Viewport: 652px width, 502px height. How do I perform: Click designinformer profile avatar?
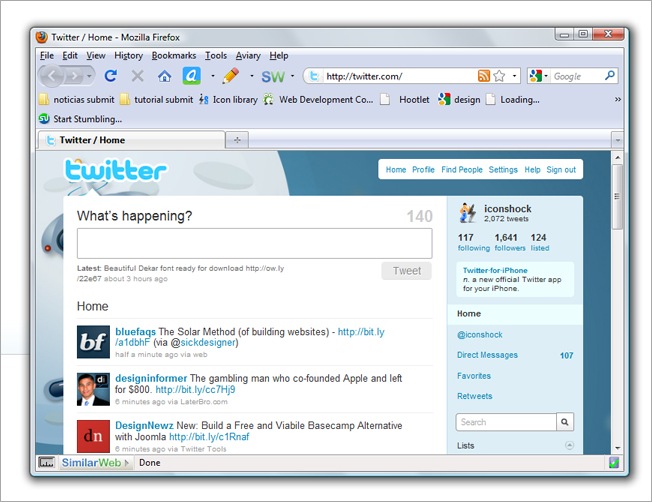click(93, 389)
